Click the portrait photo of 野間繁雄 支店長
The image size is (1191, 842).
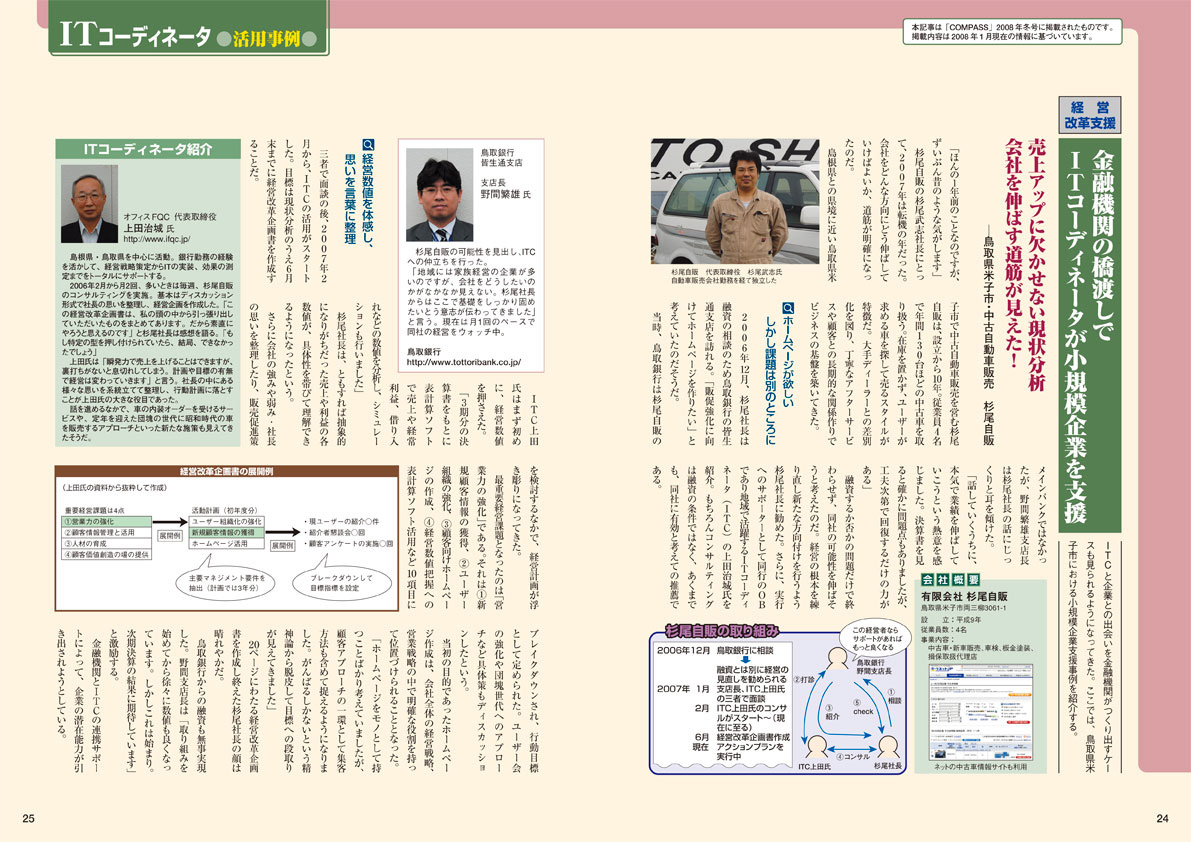coord(439,194)
